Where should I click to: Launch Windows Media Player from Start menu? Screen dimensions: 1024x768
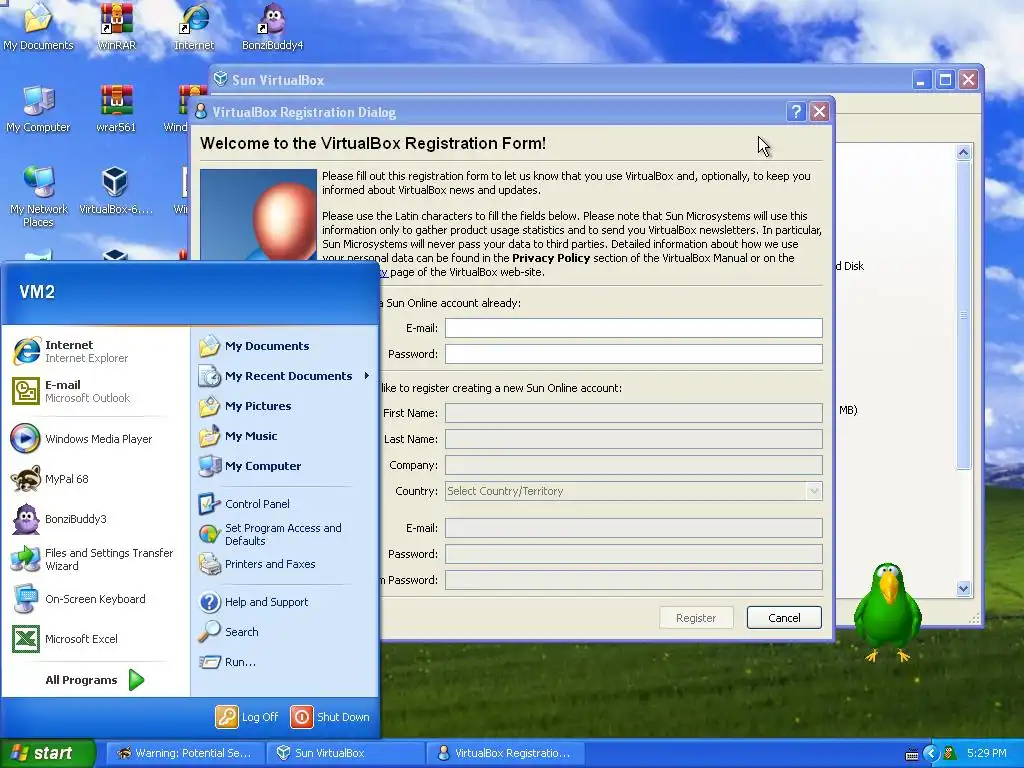[x=96, y=439]
